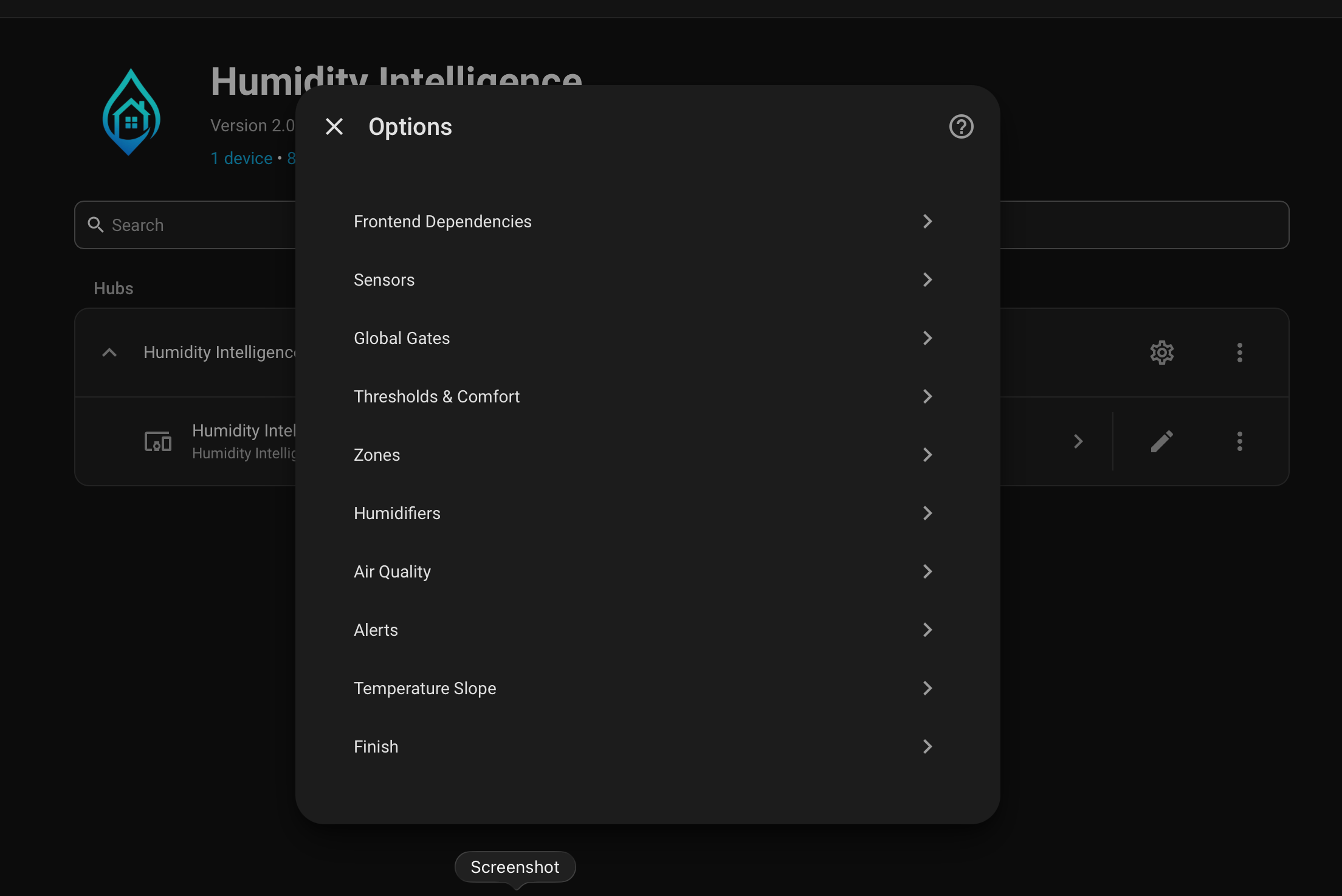Select the Sensors option
This screenshot has width=1342, height=896.
pos(648,280)
